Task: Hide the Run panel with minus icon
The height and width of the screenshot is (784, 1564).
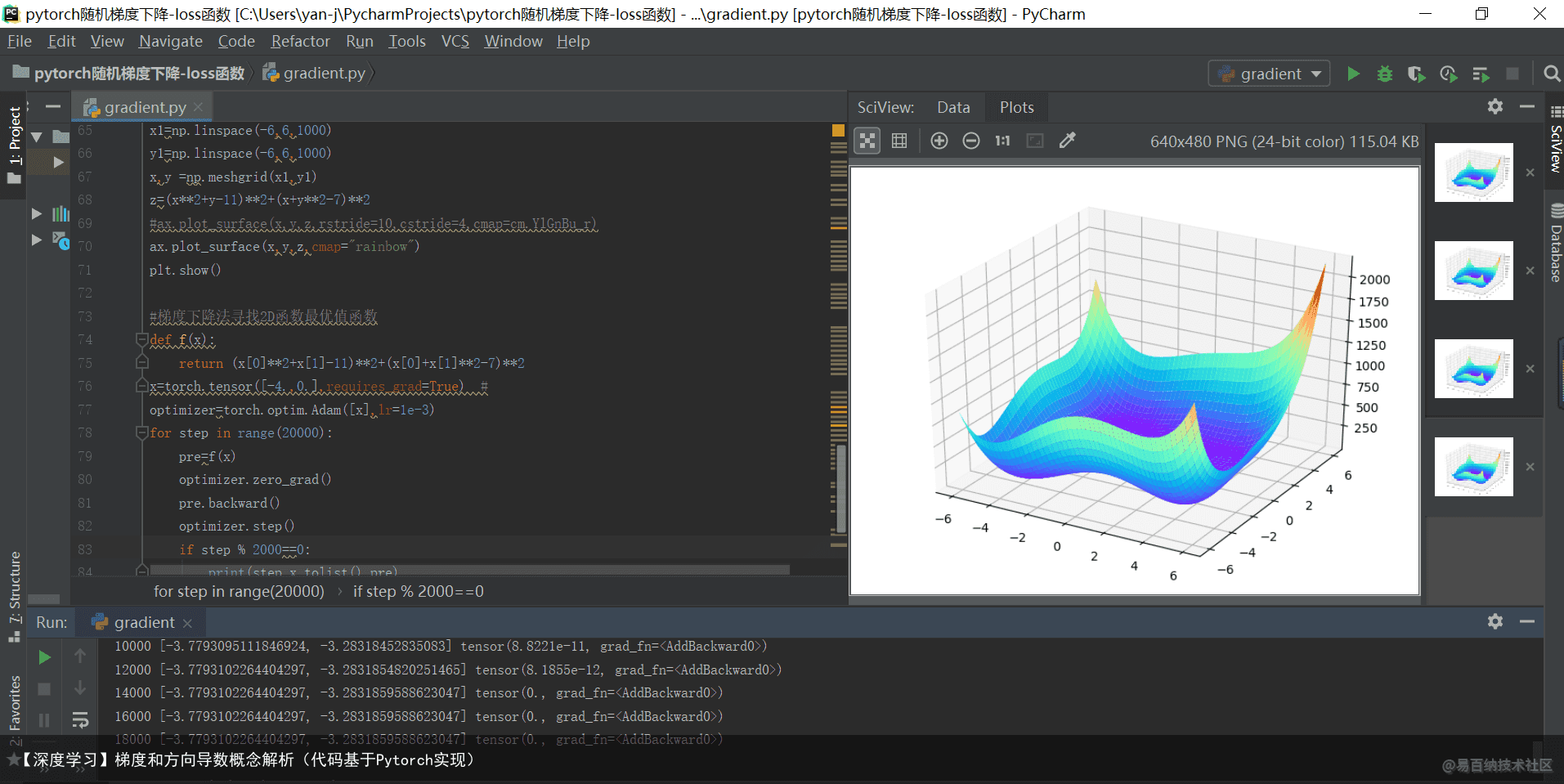Action: tap(1526, 621)
